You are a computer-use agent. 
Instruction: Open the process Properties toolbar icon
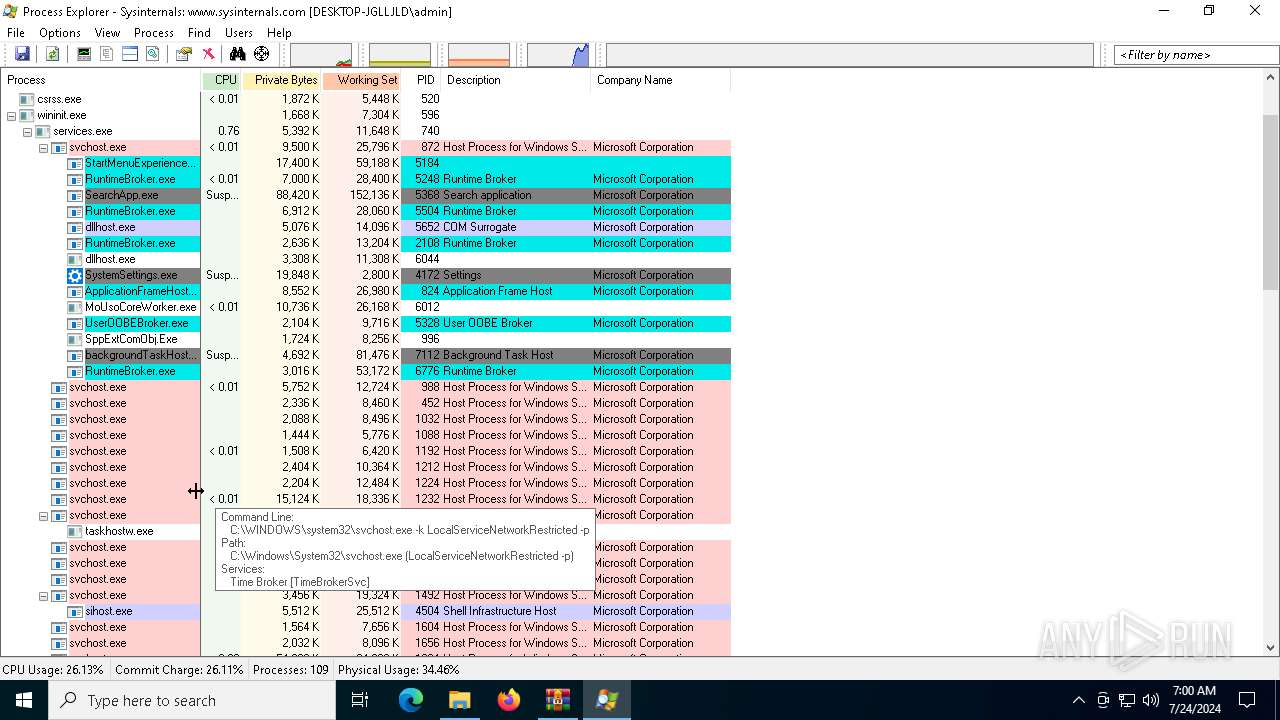click(184, 54)
